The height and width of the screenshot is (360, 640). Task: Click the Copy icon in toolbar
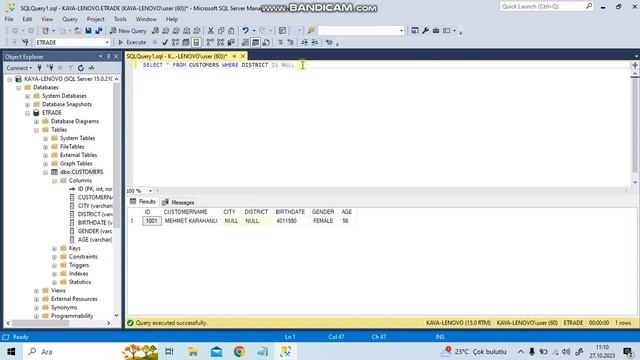coord(221,31)
